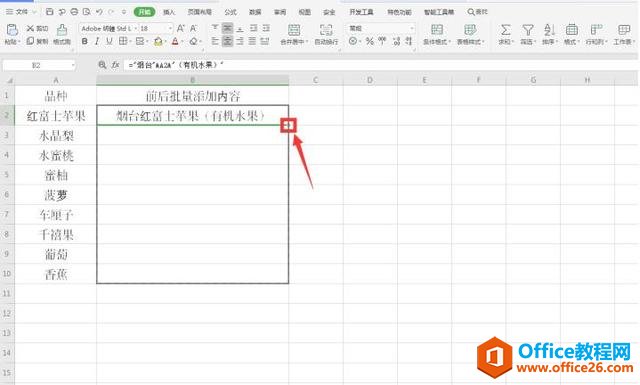Screen dimensions: 640x385
Task: Toggle italic formatting
Action: pos(97,41)
